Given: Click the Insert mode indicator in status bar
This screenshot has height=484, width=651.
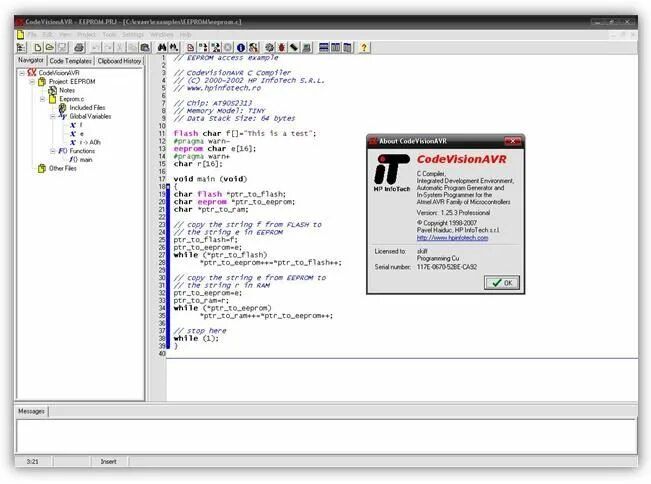Looking at the screenshot, I should 108,462.
